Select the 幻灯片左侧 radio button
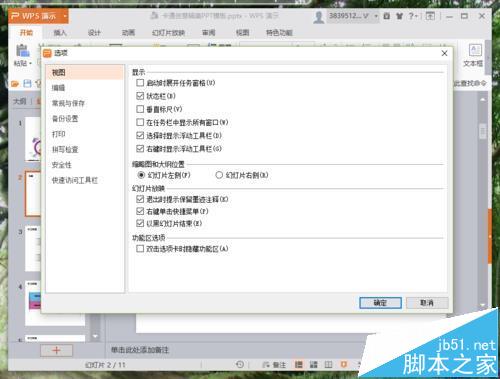This screenshot has height=379, width=500. coord(141,175)
